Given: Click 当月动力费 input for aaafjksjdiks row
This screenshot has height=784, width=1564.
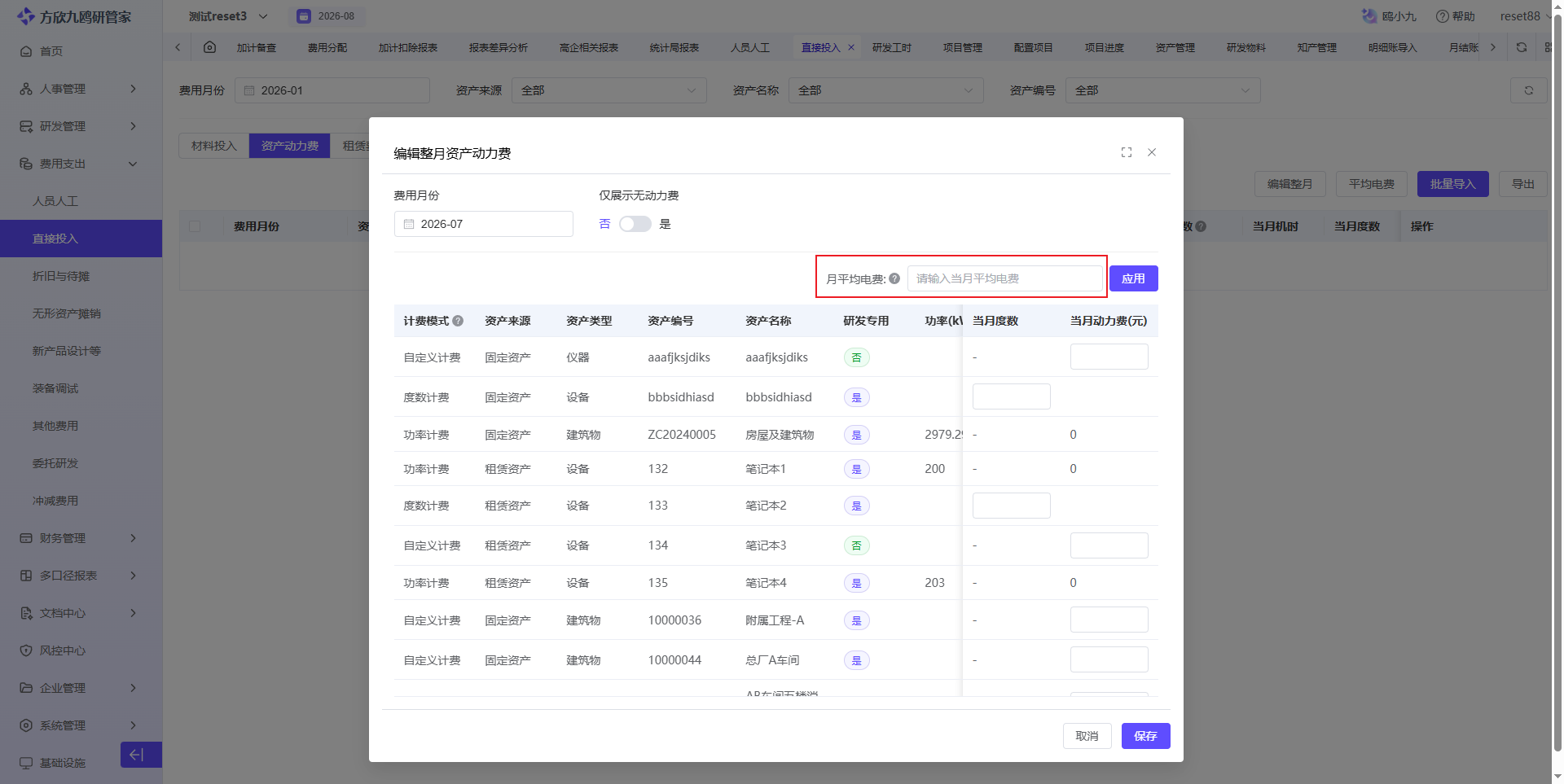Looking at the screenshot, I should pyautogui.click(x=1109, y=357).
